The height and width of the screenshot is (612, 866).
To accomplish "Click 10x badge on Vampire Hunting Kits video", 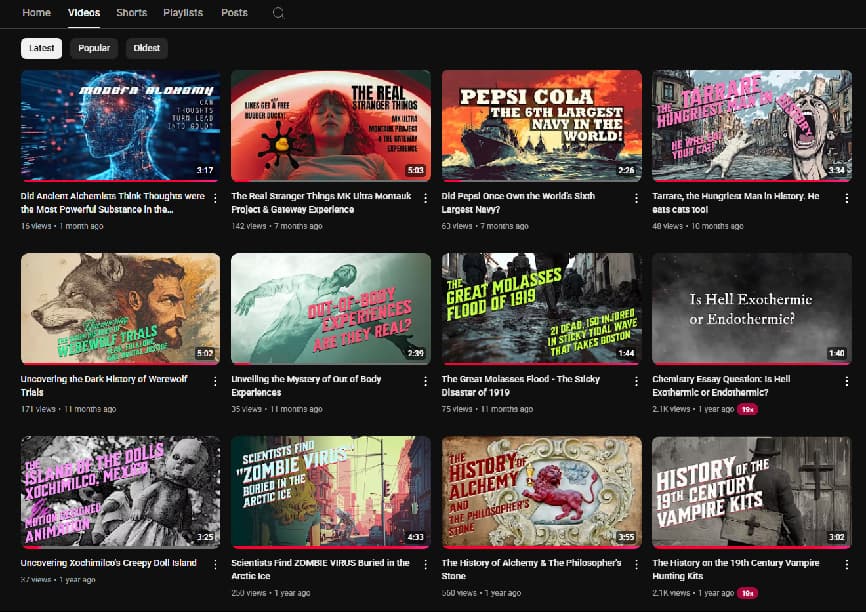I will tap(748, 593).
